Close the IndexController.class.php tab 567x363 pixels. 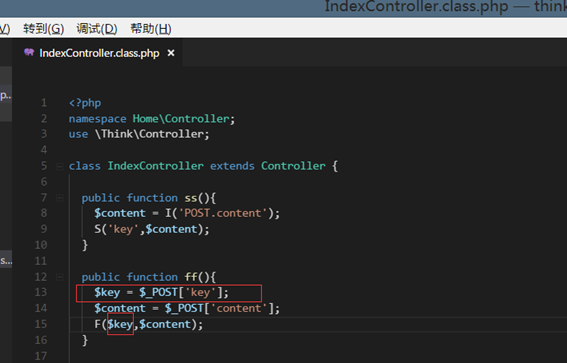[x=171, y=53]
